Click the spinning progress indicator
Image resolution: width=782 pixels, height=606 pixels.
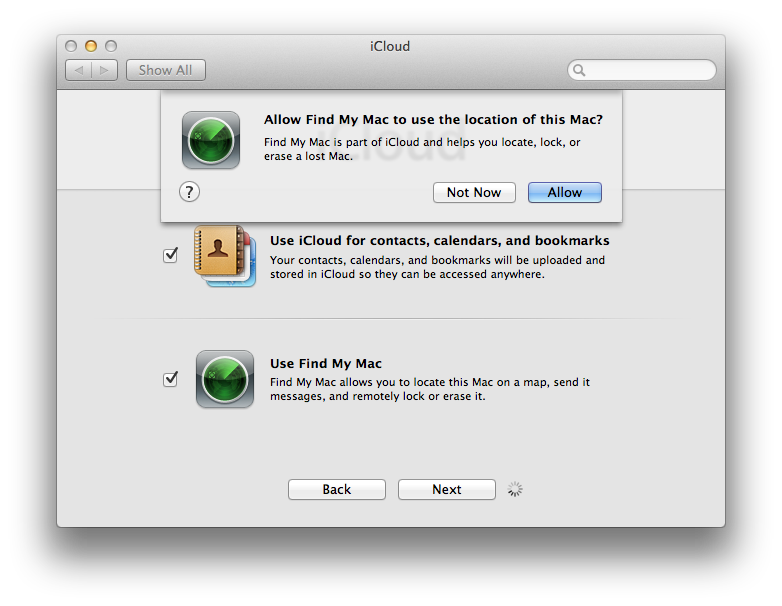515,489
